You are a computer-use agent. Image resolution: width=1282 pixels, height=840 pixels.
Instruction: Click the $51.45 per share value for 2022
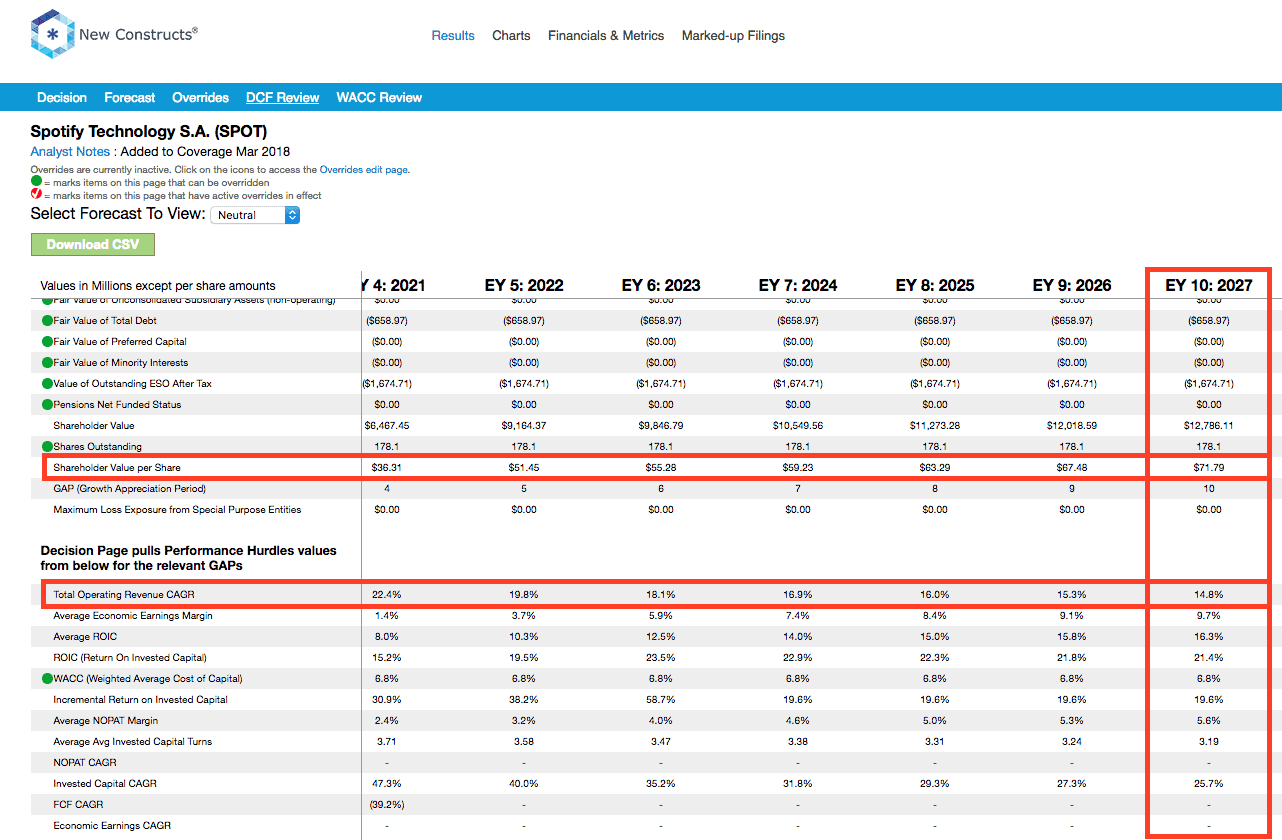524,468
